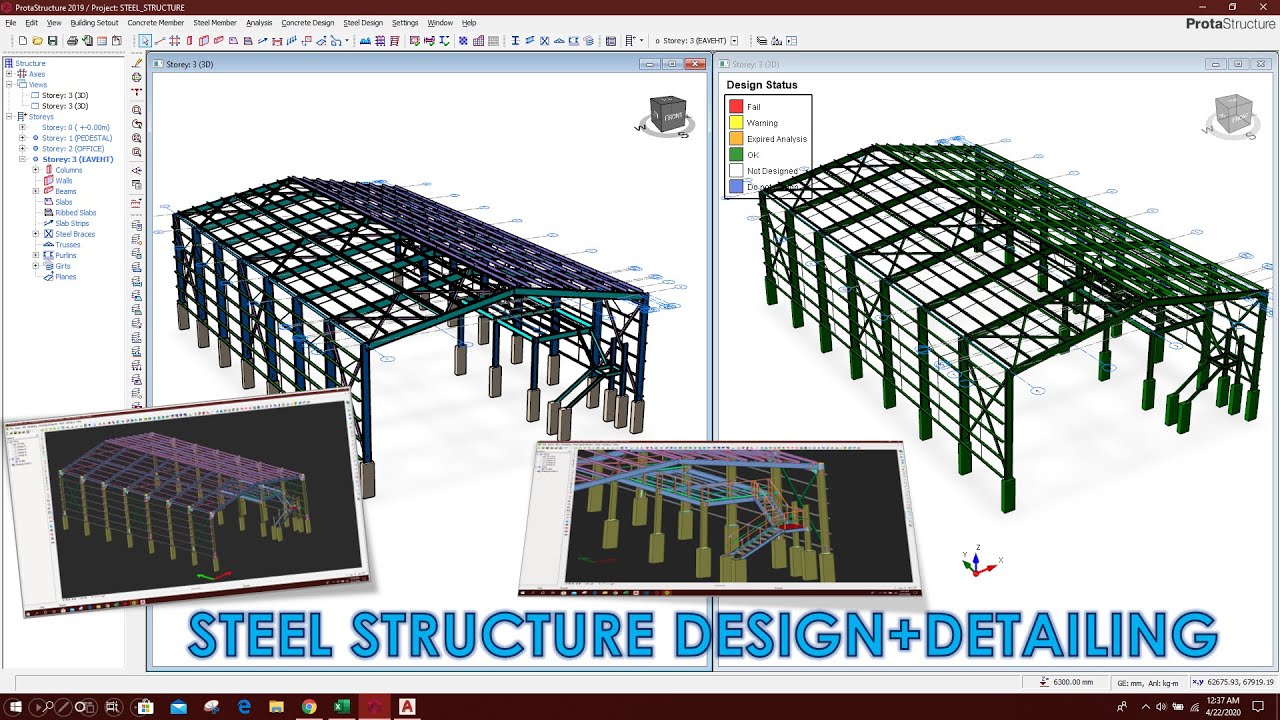Open the Analysis menu
This screenshot has height=720, width=1280.
click(x=259, y=22)
